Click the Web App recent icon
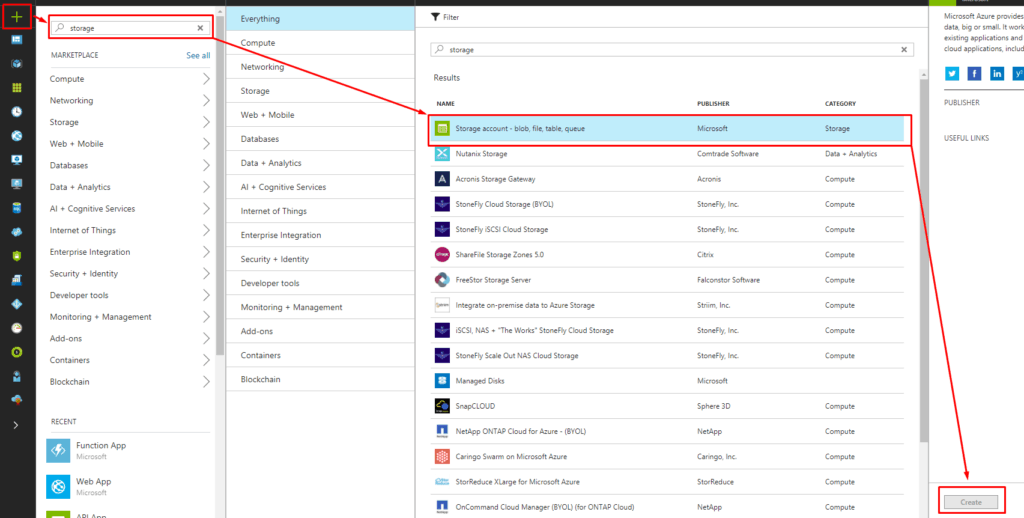Viewport: 1024px width, 518px height. point(58,487)
